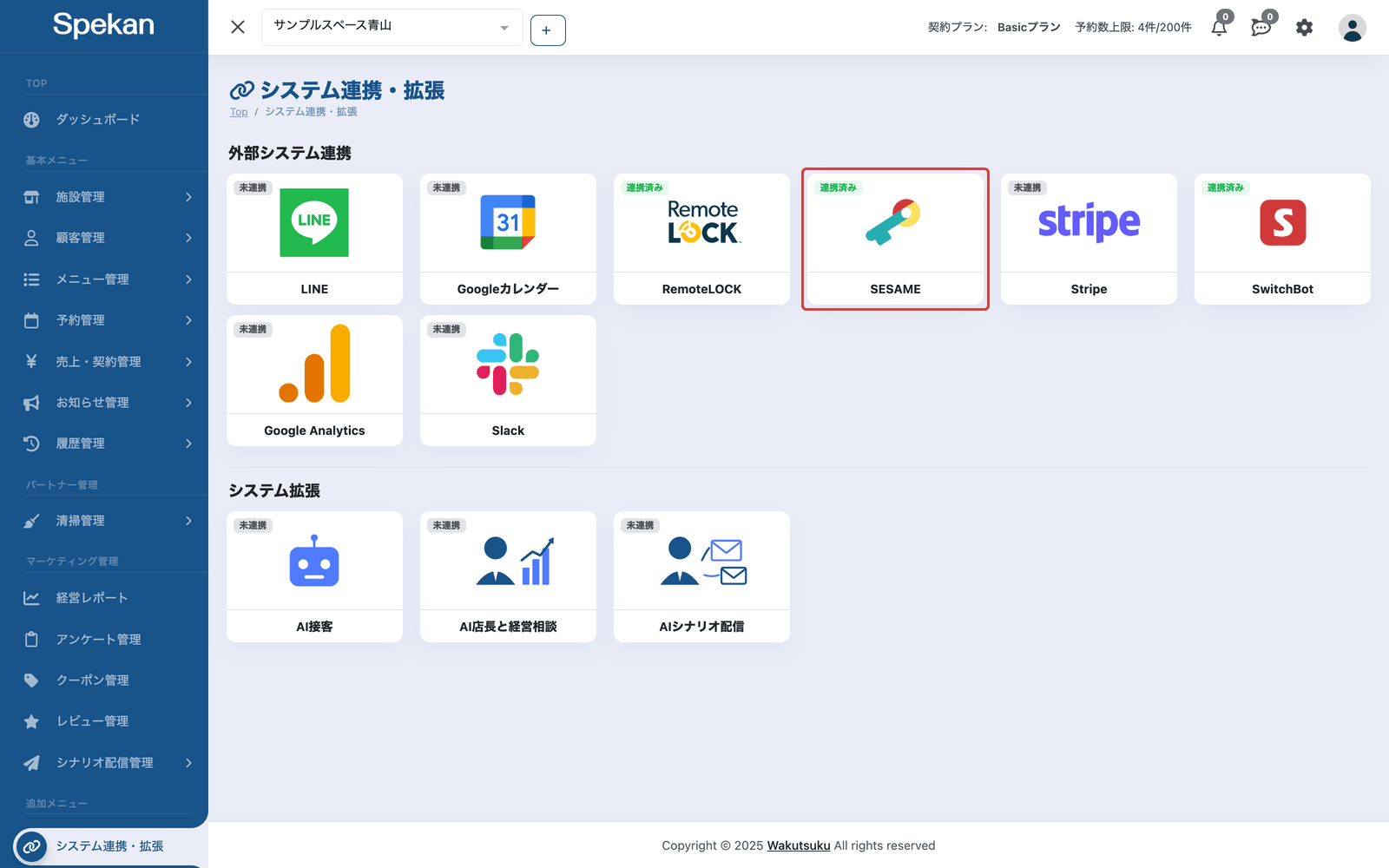Click the notification bell icon
This screenshot has width=1389, height=868.
(1219, 28)
